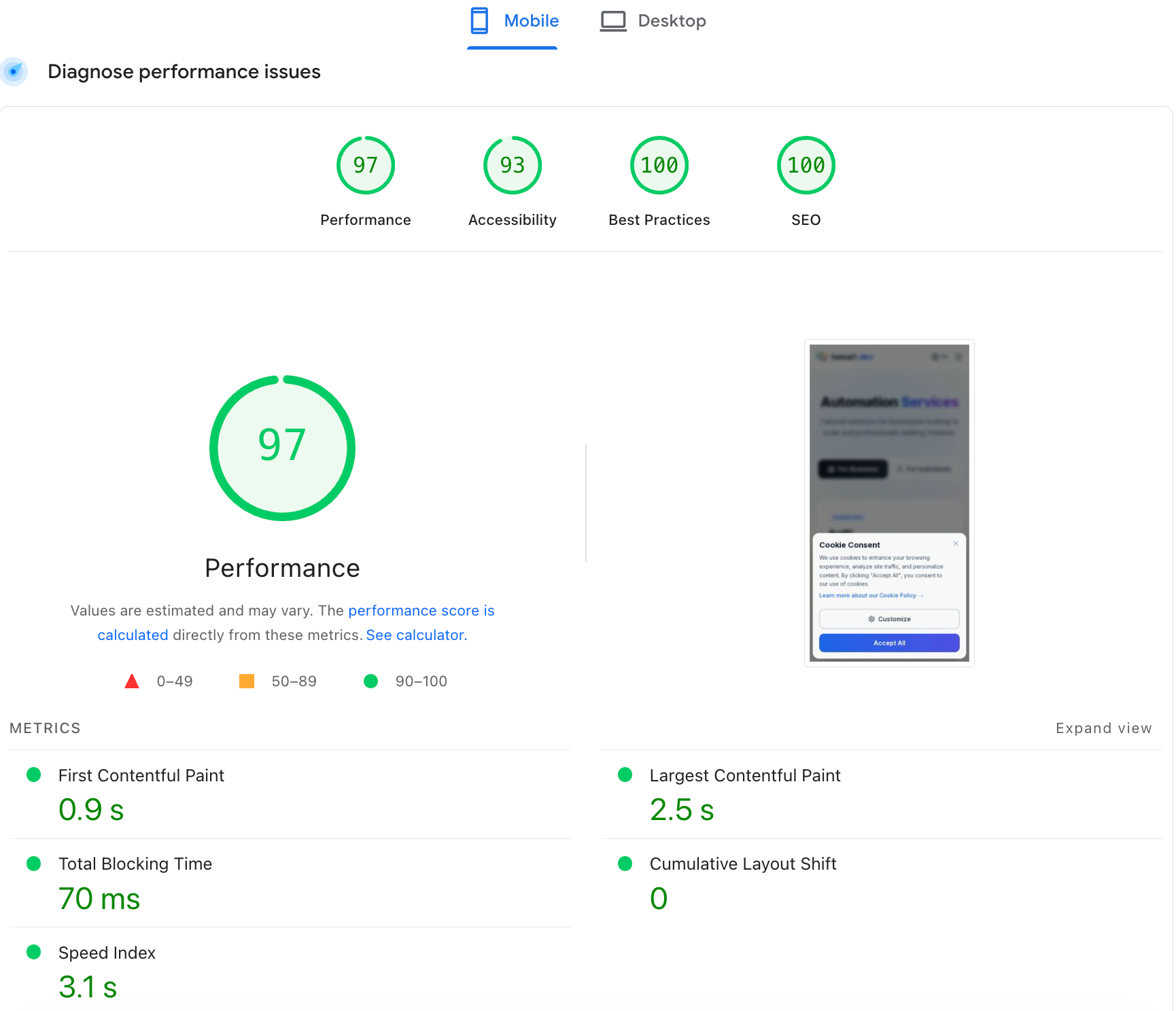Select the Mobile tab
Image resolution: width=1176 pixels, height=1011 pixels.
531,20
